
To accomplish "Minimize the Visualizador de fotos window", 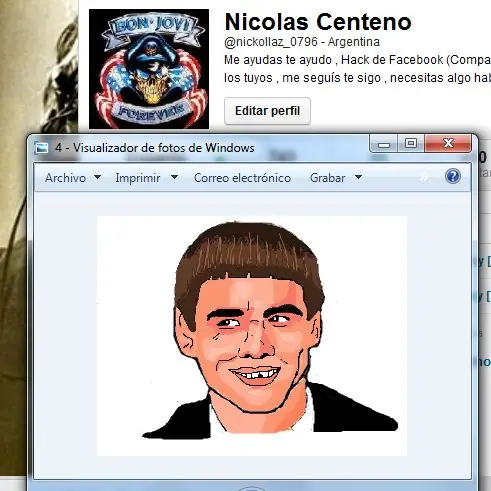I will tap(384, 144).
